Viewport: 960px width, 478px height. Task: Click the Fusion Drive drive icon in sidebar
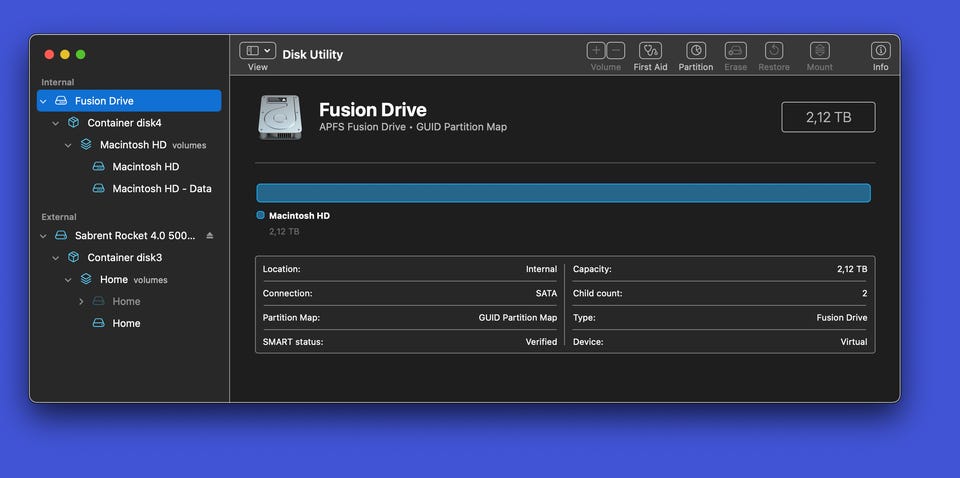pyautogui.click(x=61, y=100)
